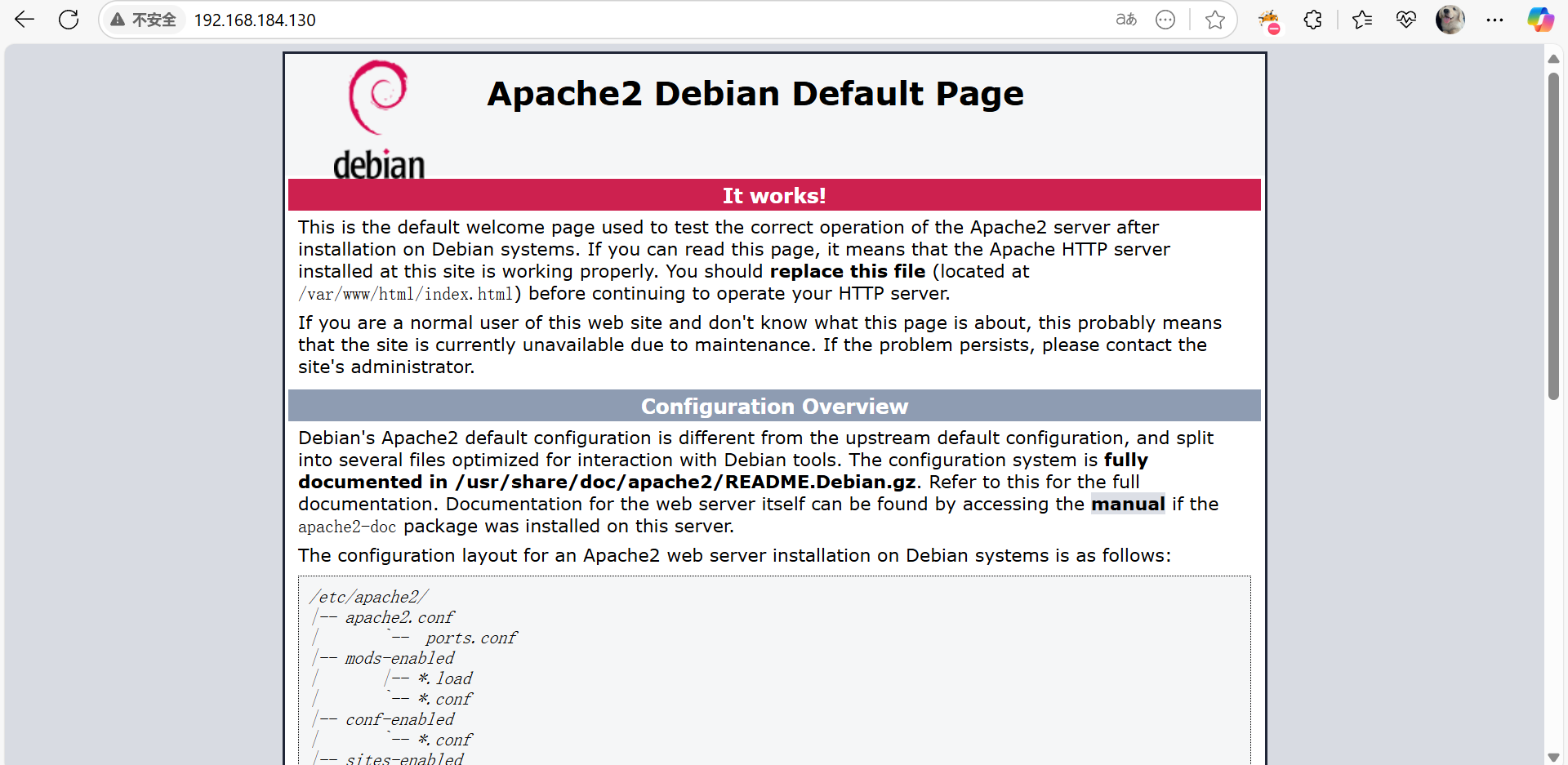1568x765 pixels.
Task: Click the 'ports.conf' tree line
Action: pos(471,638)
